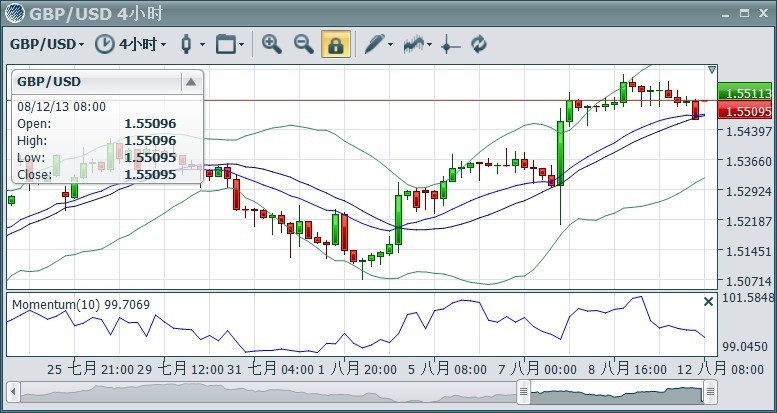The width and height of the screenshot is (777, 413).
Task: Click the clock timeframe icon
Action: click(x=104, y=44)
